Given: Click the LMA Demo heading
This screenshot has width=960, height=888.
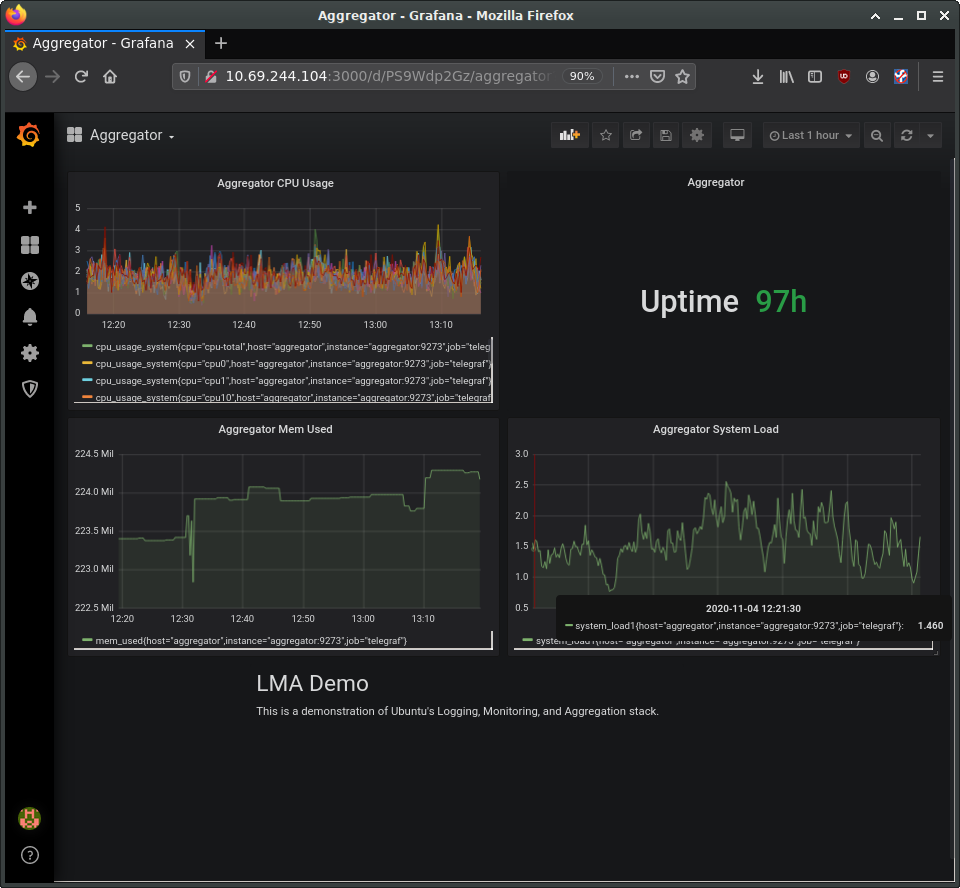Looking at the screenshot, I should click(312, 683).
